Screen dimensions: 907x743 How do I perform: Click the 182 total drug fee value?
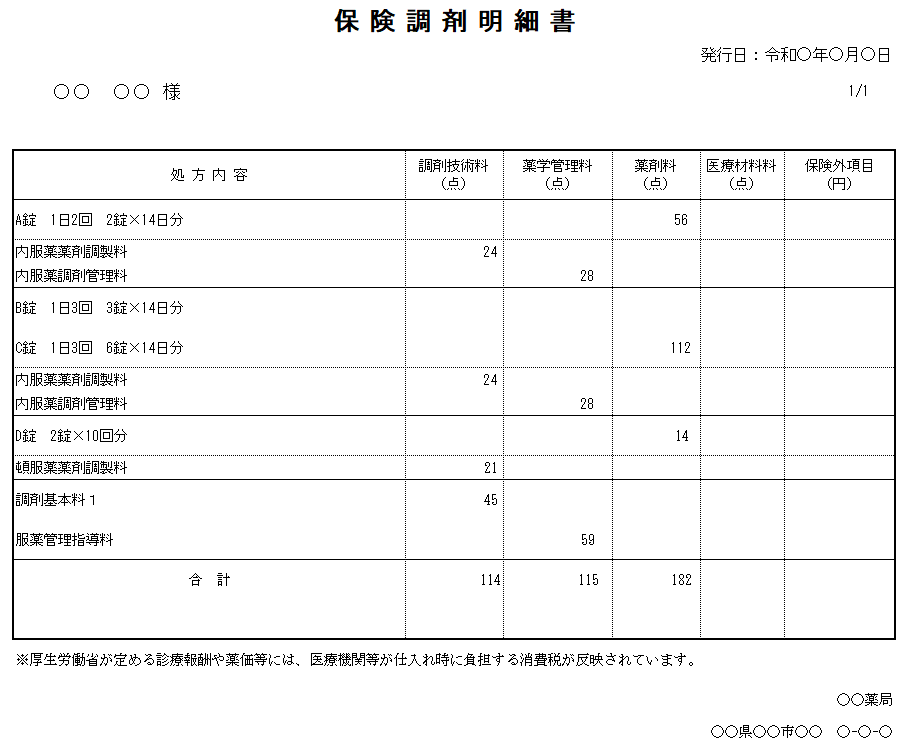pyautogui.click(x=681, y=580)
